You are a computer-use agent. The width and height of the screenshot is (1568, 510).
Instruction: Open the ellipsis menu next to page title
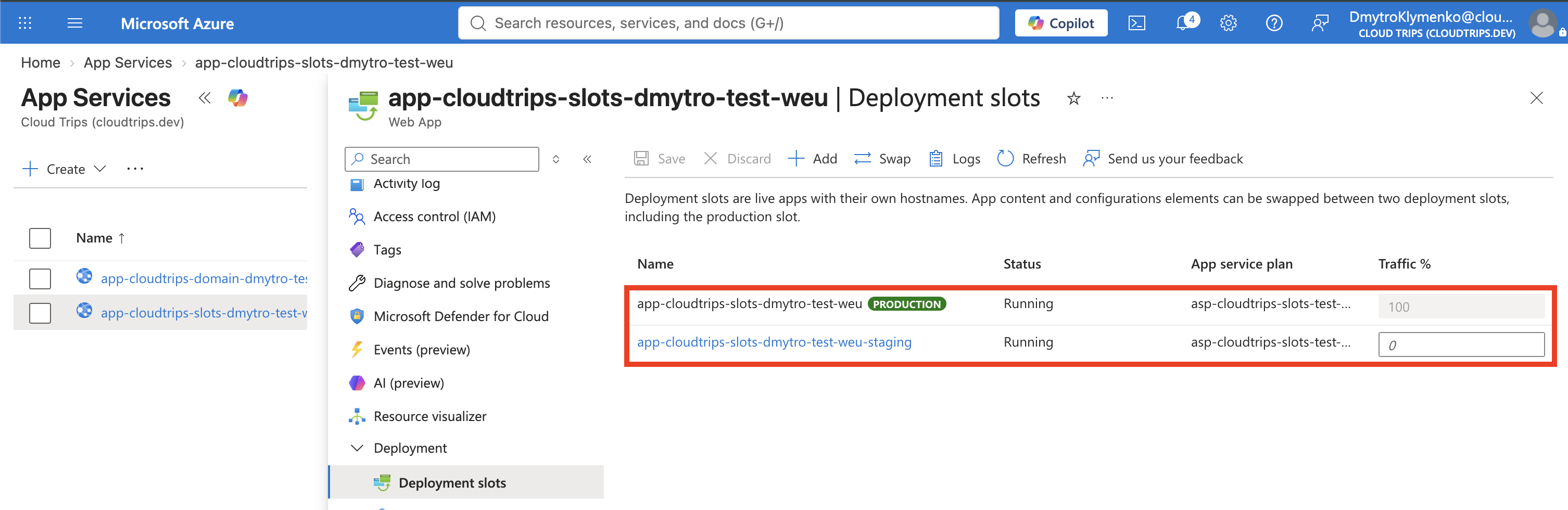pos(1107,98)
